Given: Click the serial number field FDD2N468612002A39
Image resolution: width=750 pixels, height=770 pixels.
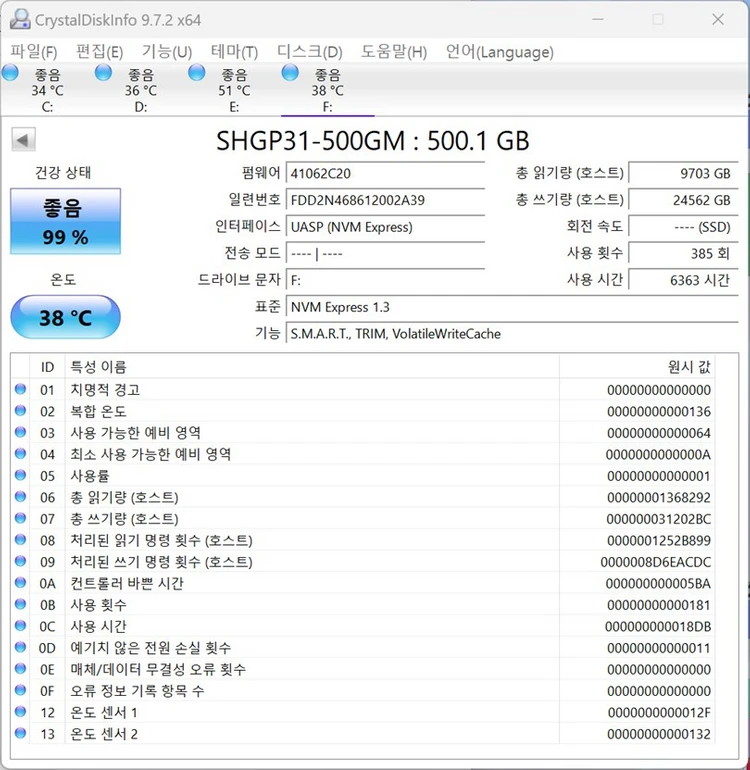Looking at the screenshot, I should point(385,200).
